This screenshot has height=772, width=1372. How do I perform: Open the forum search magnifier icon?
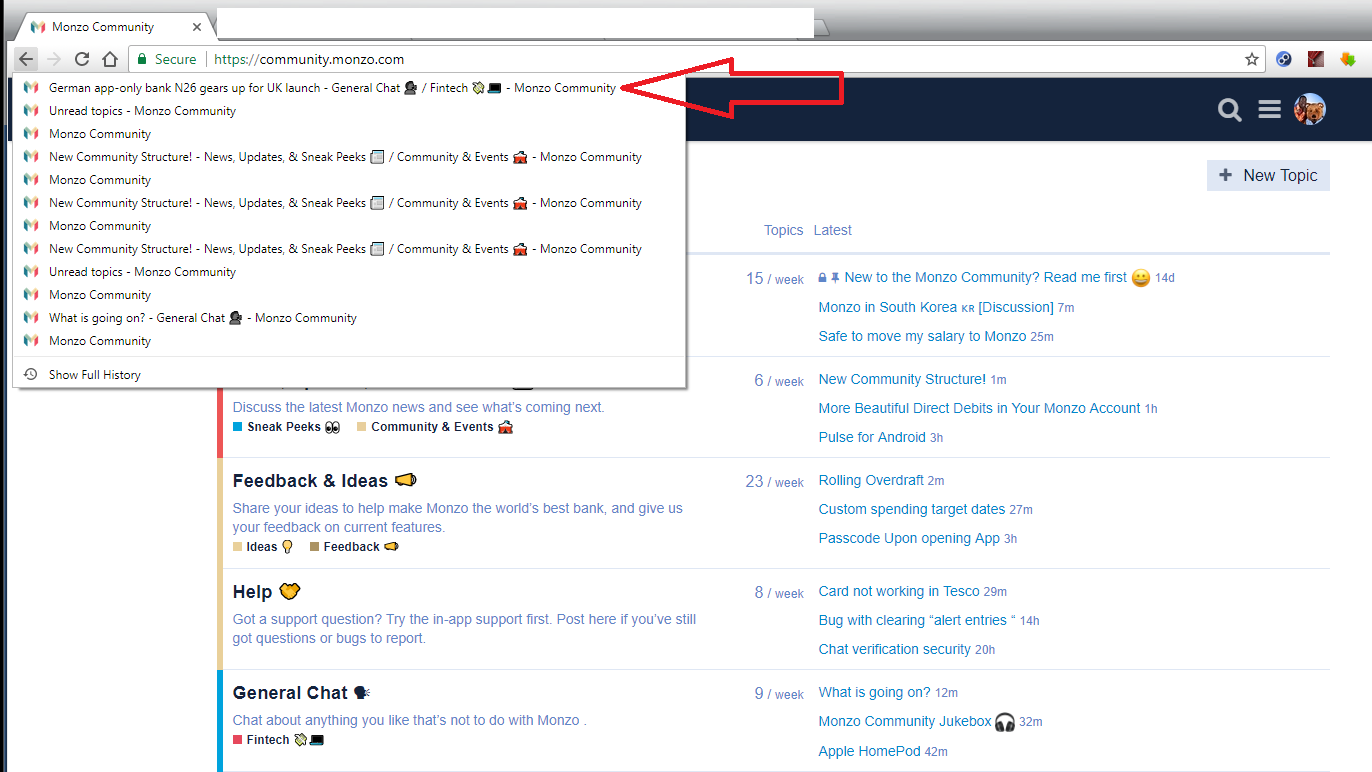(x=1230, y=110)
